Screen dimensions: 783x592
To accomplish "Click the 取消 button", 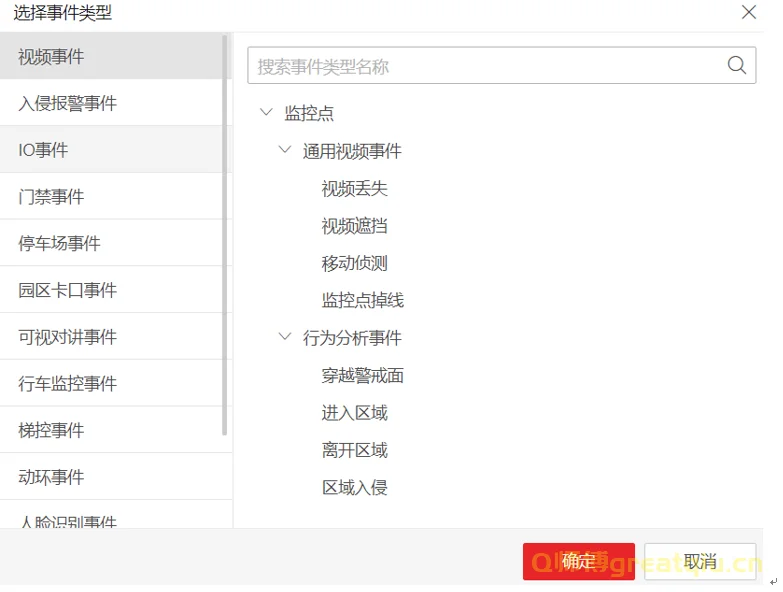I will 700,561.
